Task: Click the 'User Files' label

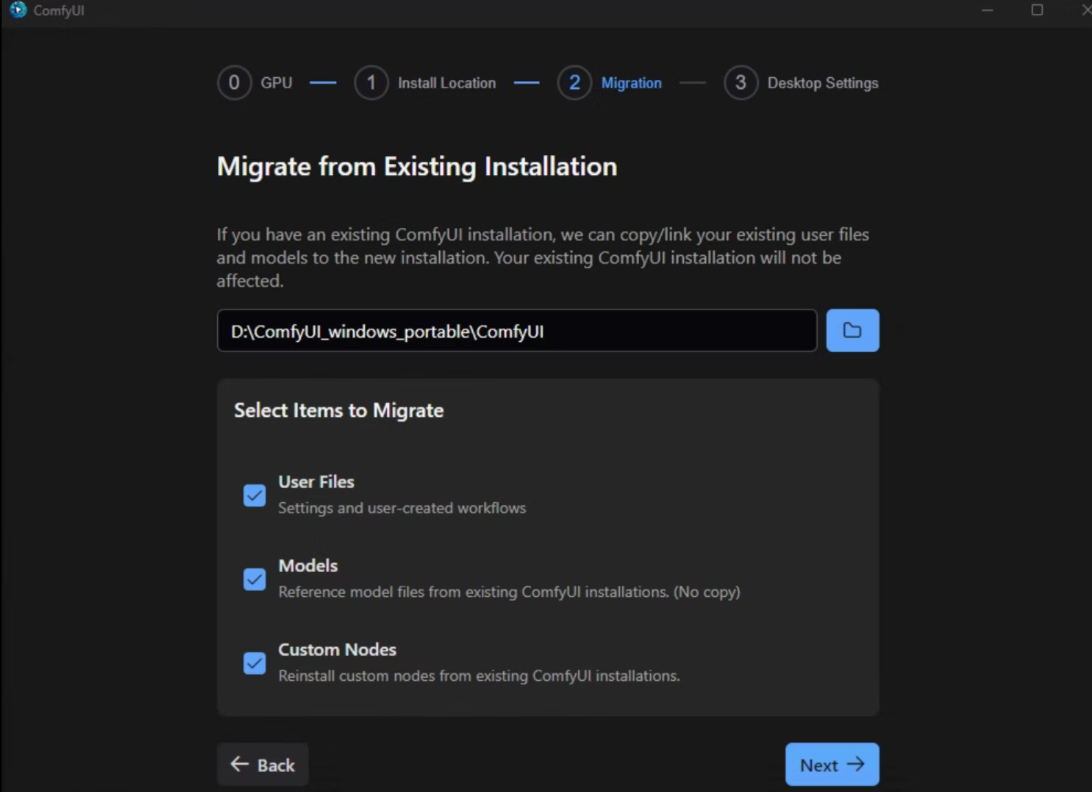Action: pyautogui.click(x=316, y=481)
